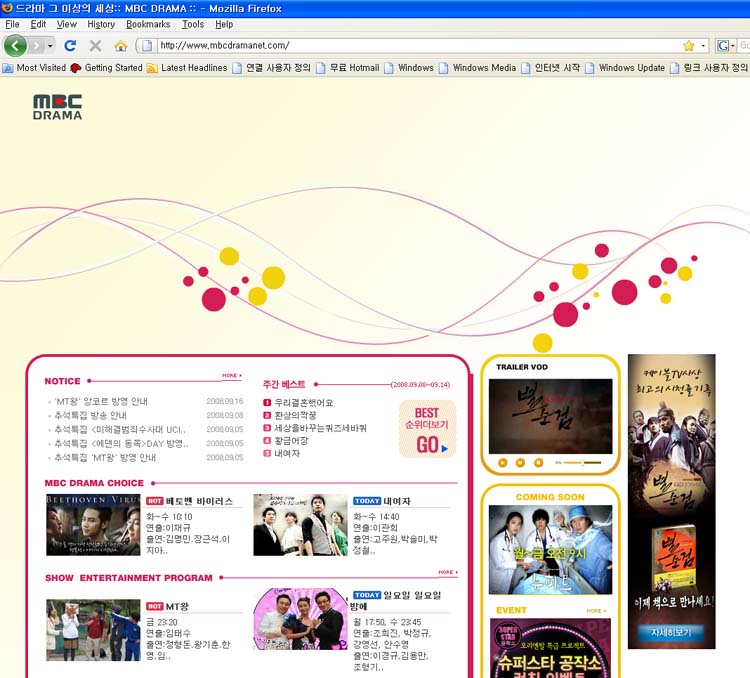Viewport: 750px width, 678px height.
Task: Click MORE link in EVENT section
Action: tap(596, 611)
